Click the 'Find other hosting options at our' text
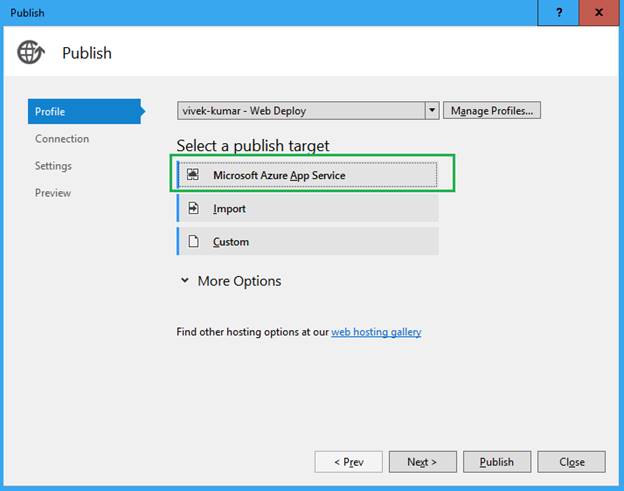Viewport: 624px width, 491px height. 253,332
